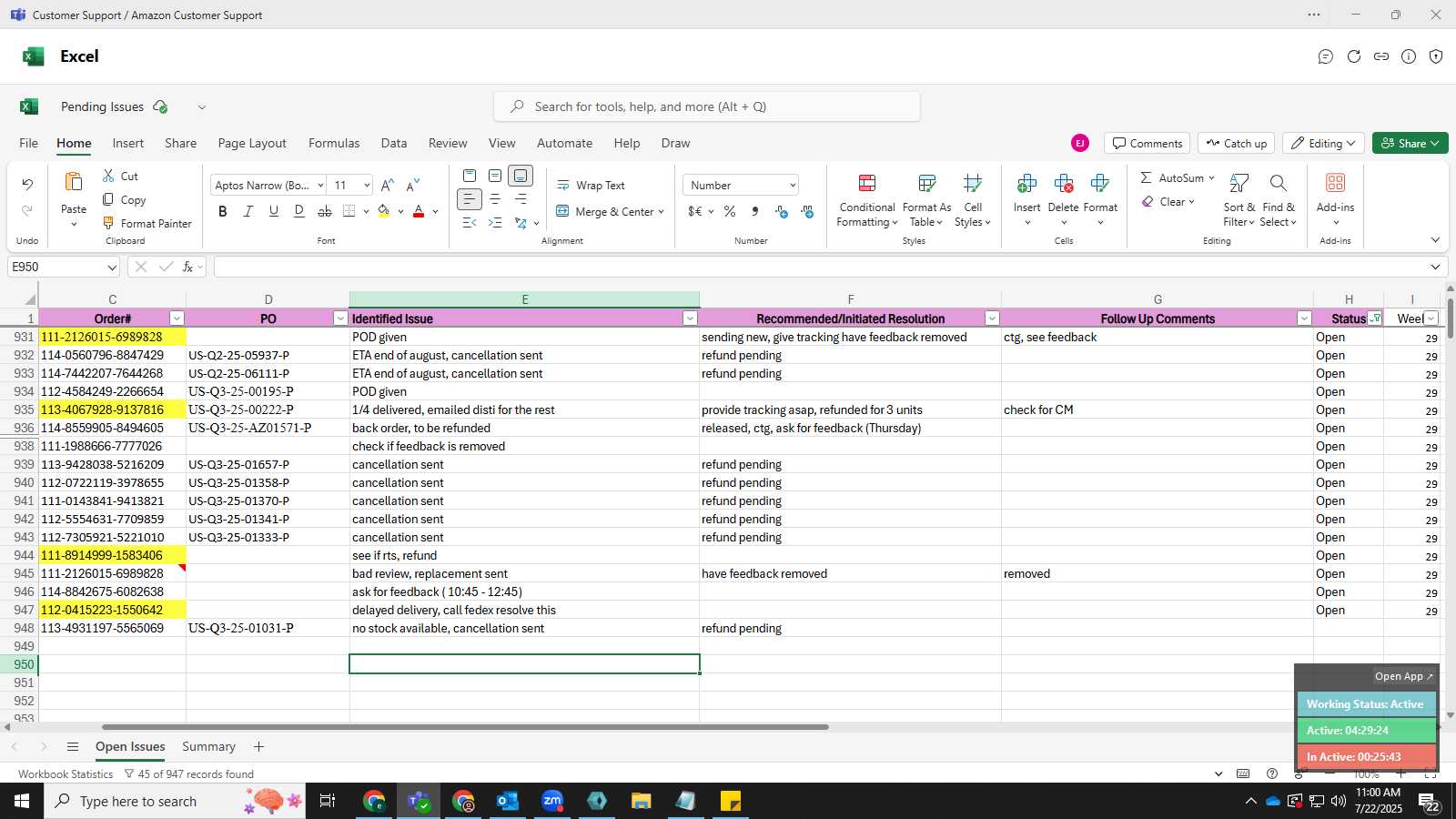Click the cell borders icon
The height and width of the screenshot is (819, 1456).
pos(349,211)
